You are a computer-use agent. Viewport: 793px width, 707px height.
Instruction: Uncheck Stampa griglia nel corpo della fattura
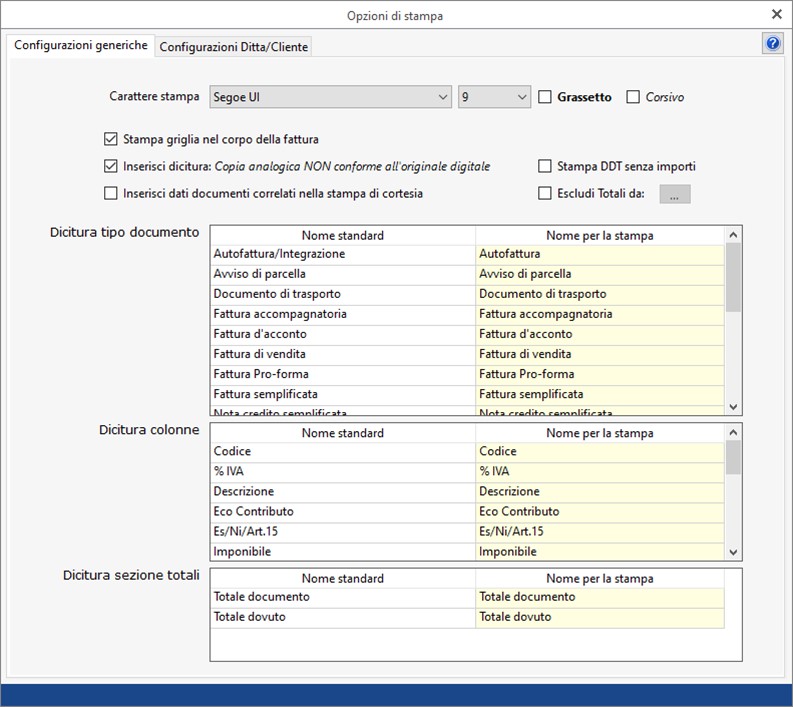click(x=110, y=139)
